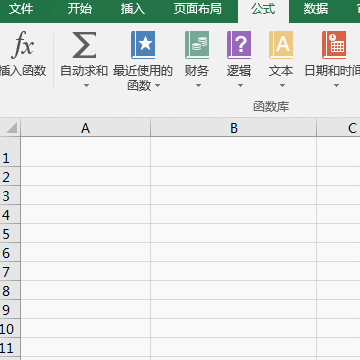360x360 pixels.
Task: Expand the 财务 dropdown arrow
Action: (198, 86)
